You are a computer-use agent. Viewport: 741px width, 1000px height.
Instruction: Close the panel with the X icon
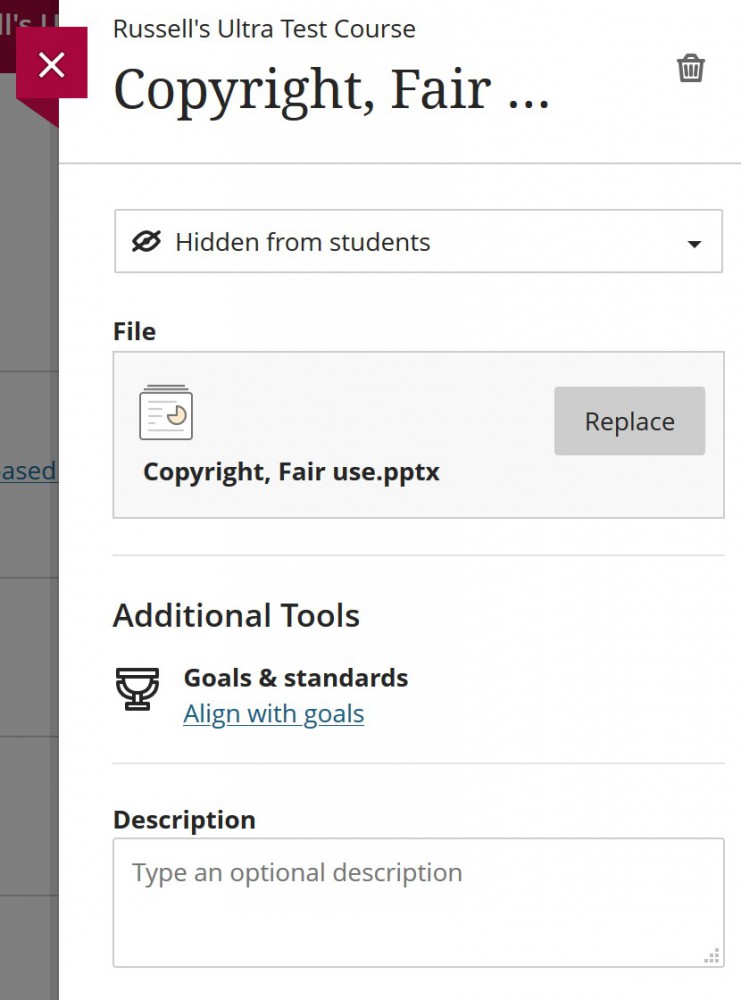pos(51,63)
